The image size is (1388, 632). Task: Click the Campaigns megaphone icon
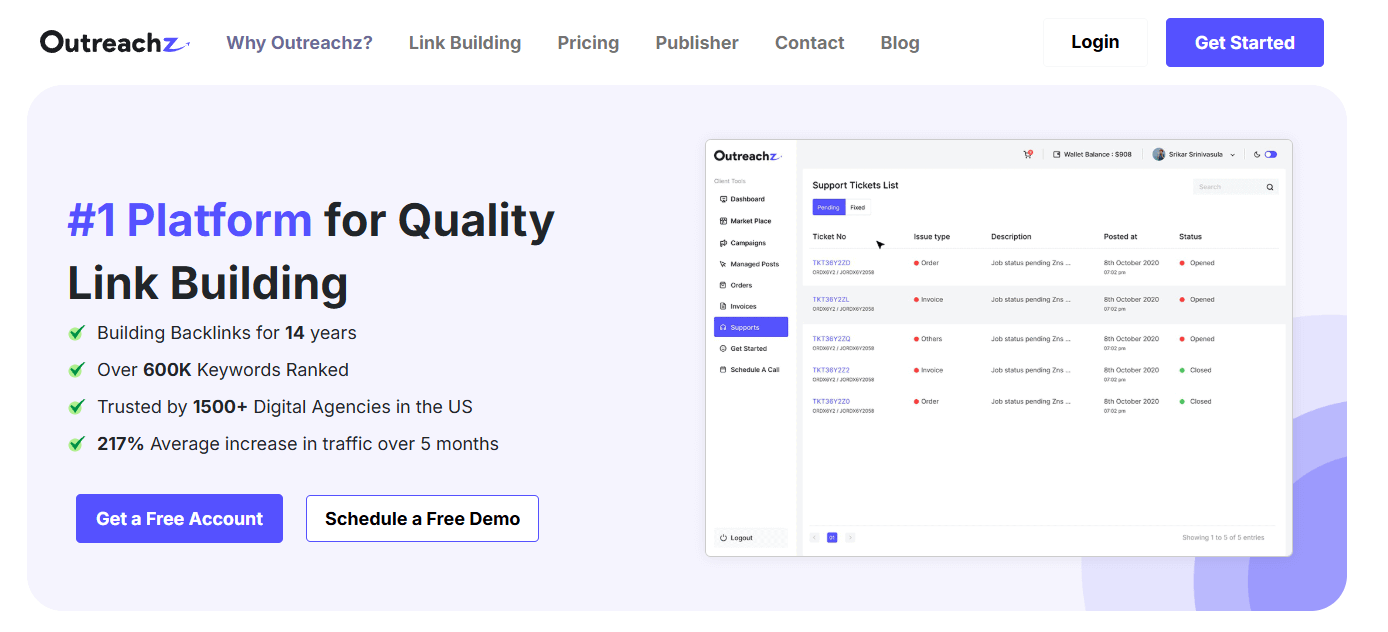coord(723,243)
